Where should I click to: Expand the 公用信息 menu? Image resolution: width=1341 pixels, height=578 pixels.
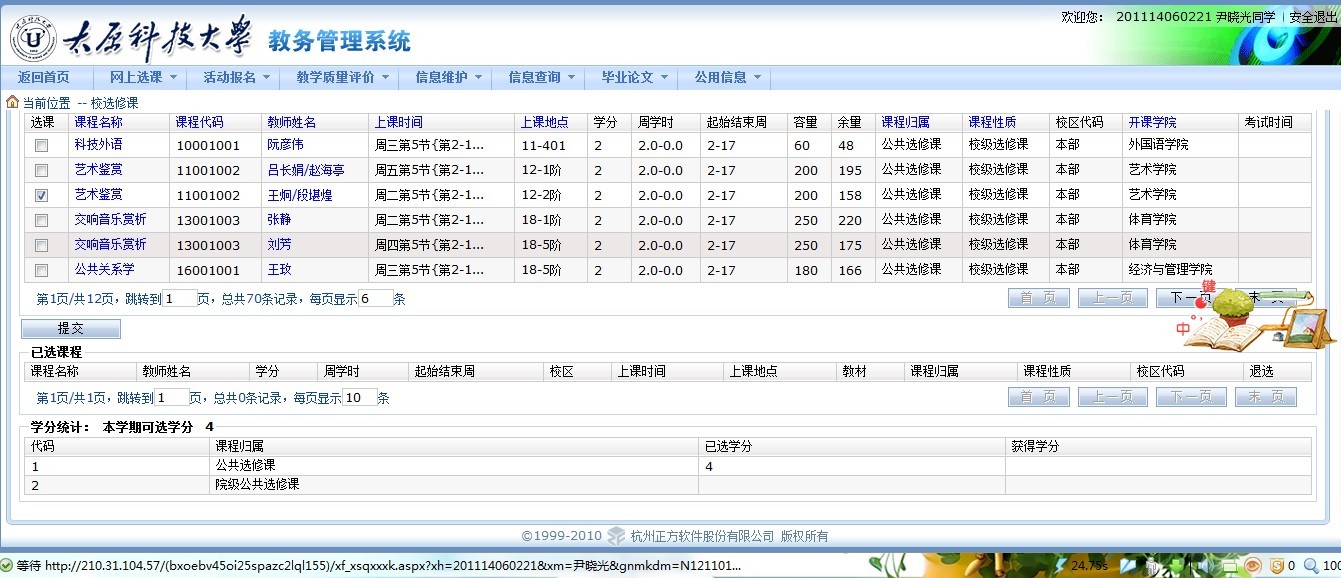coord(726,77)
